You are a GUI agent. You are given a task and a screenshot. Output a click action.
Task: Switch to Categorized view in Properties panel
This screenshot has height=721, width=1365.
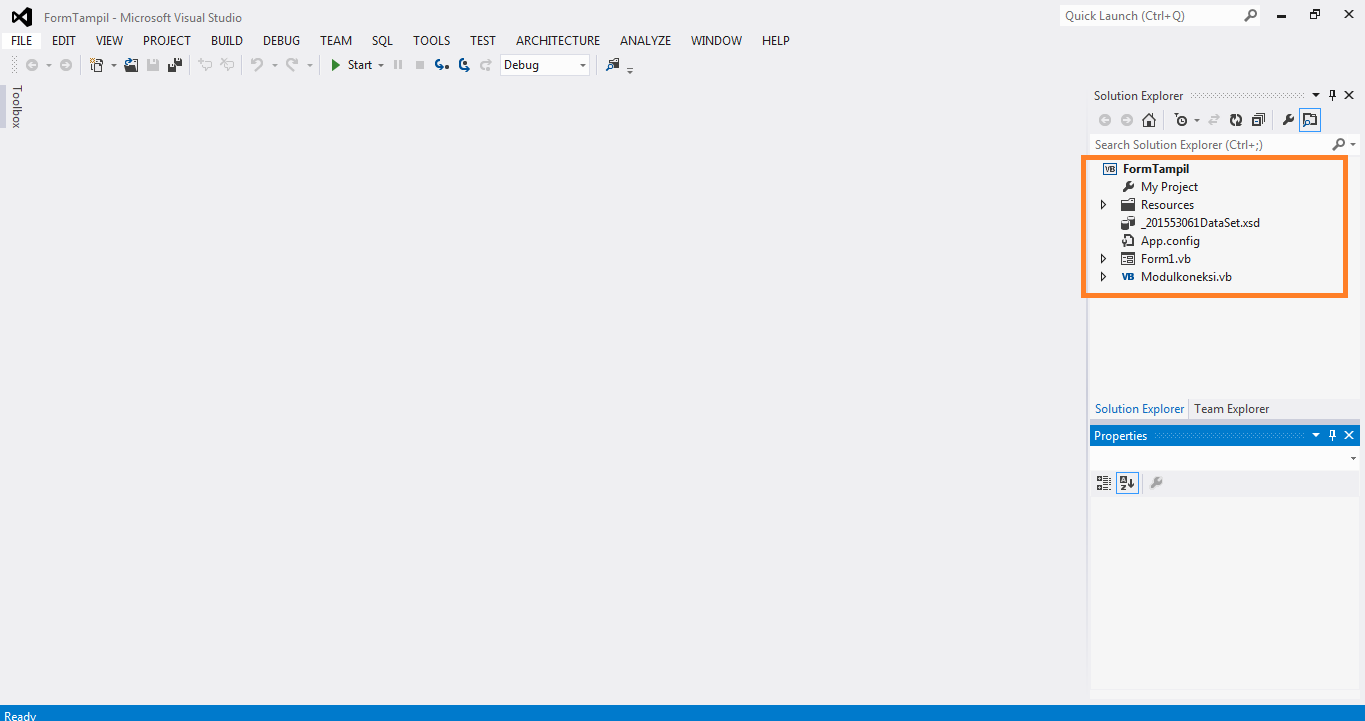(x=1103, y=482)
